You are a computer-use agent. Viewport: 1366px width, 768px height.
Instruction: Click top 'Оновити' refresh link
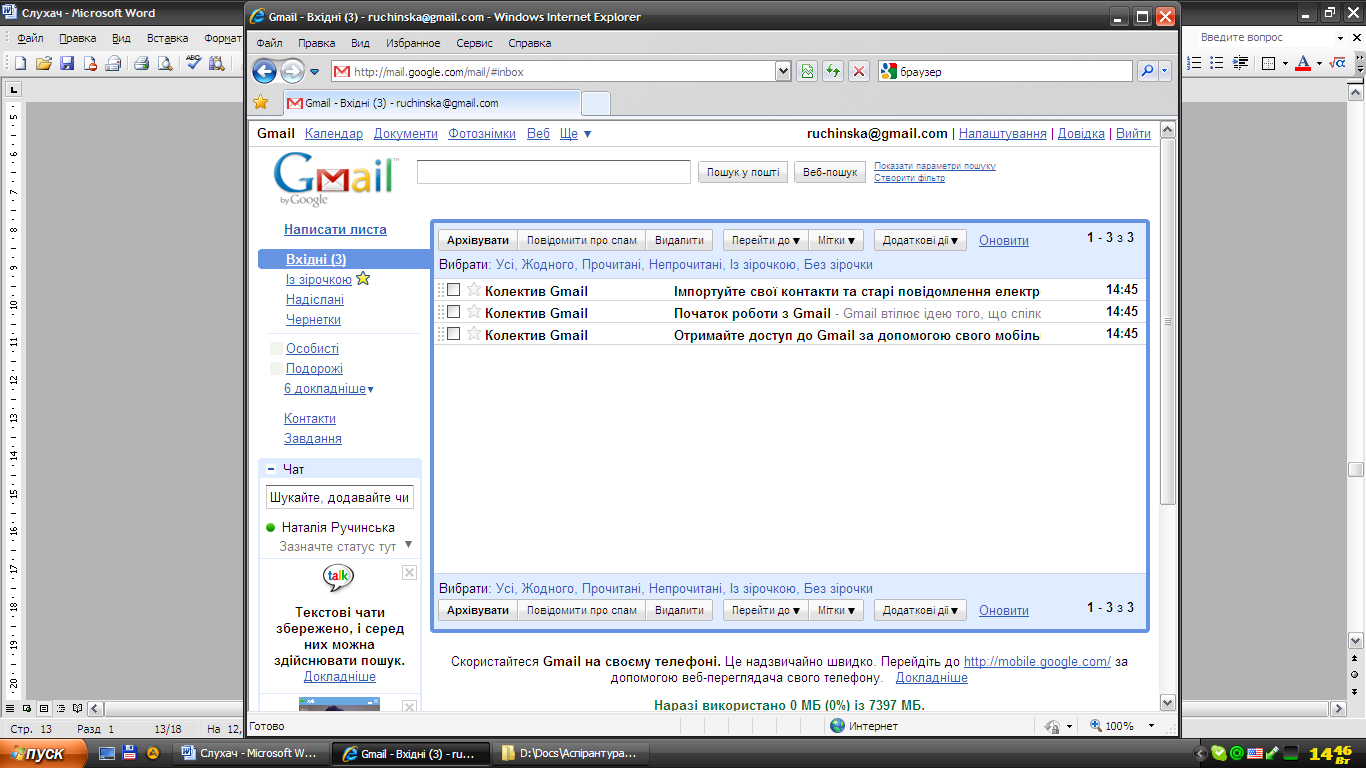tap(1004, 241)
